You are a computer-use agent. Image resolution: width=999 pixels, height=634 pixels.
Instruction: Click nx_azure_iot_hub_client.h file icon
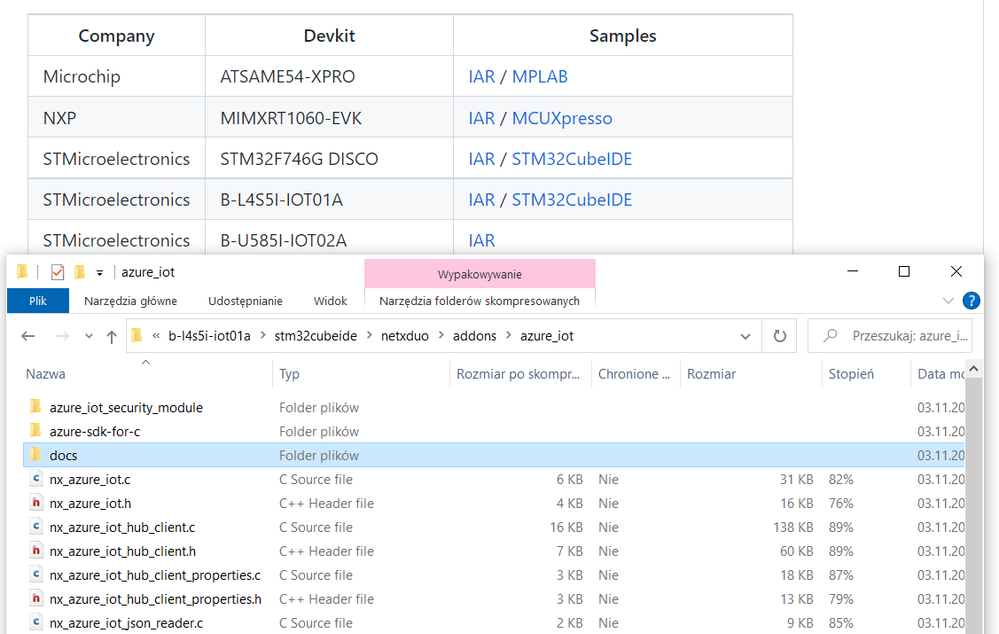(36, 551)
